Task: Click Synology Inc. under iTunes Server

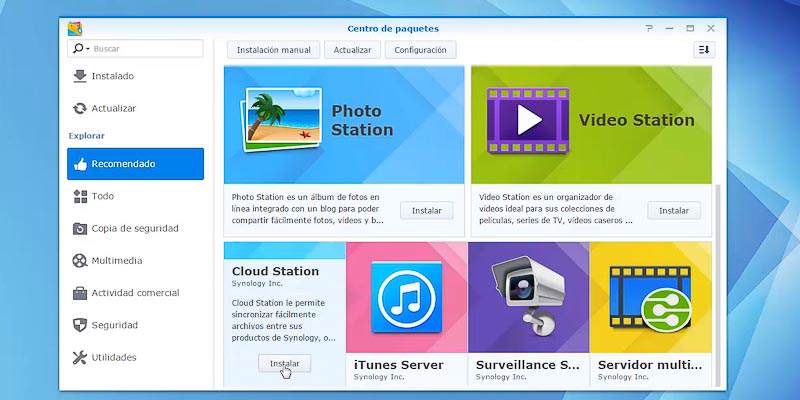Action: click(x=379, y=377)
